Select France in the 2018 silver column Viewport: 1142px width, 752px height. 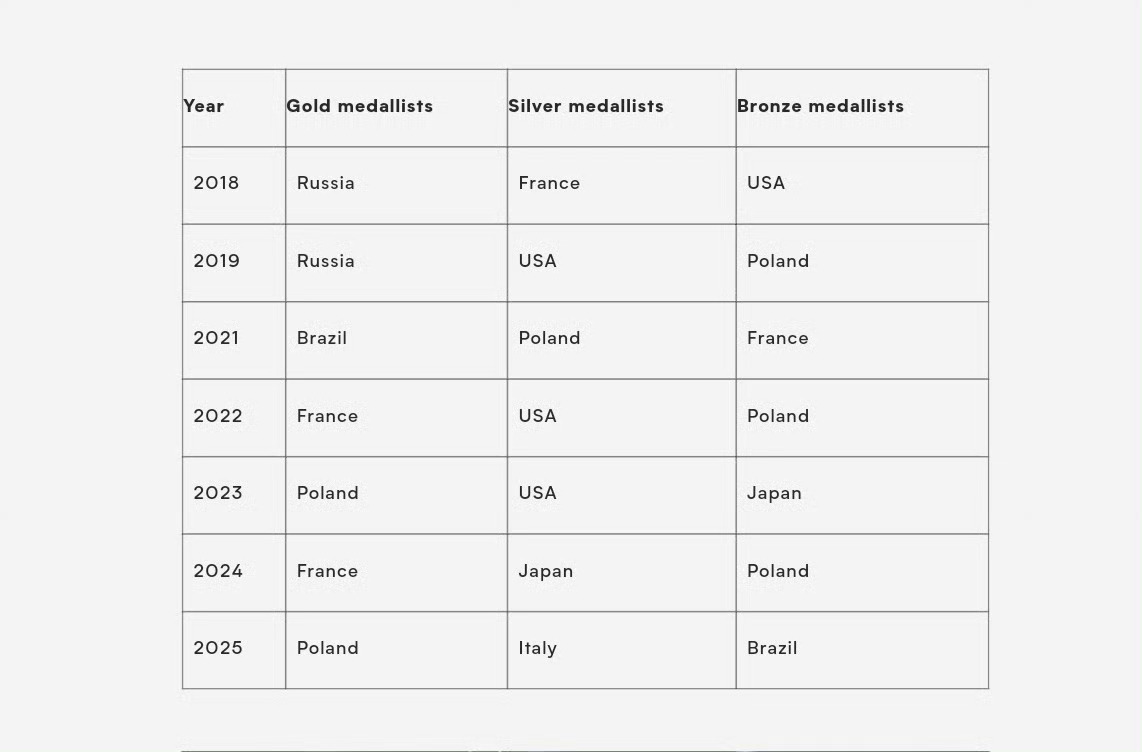549,183
